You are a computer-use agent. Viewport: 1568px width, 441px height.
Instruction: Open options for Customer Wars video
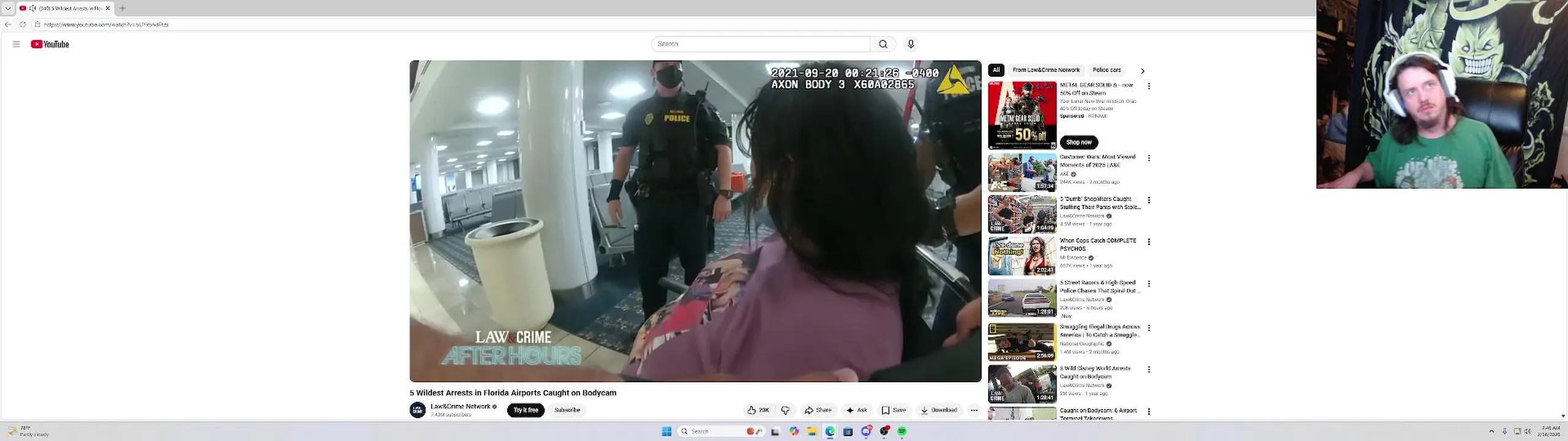click(1149, 158)
